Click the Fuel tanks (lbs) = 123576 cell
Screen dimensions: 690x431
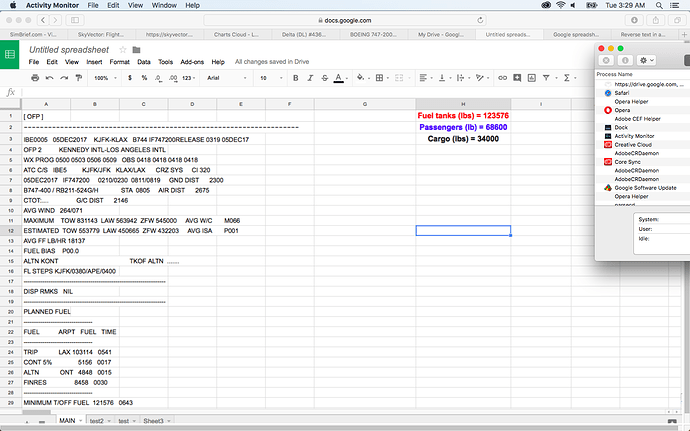pyautogui.click(x=463, y=116)
